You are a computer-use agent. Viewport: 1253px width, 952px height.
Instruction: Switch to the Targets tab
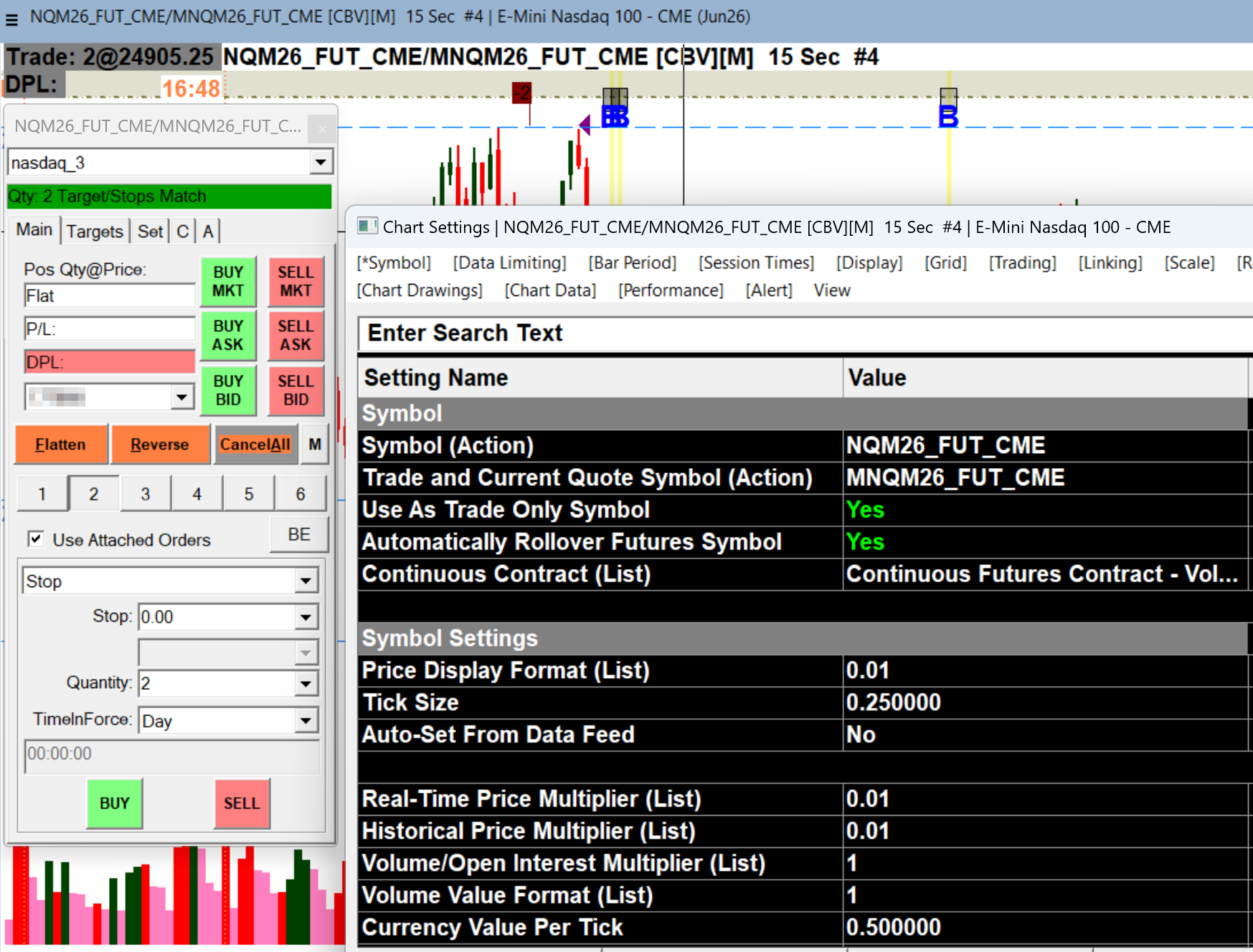point(95,232)
